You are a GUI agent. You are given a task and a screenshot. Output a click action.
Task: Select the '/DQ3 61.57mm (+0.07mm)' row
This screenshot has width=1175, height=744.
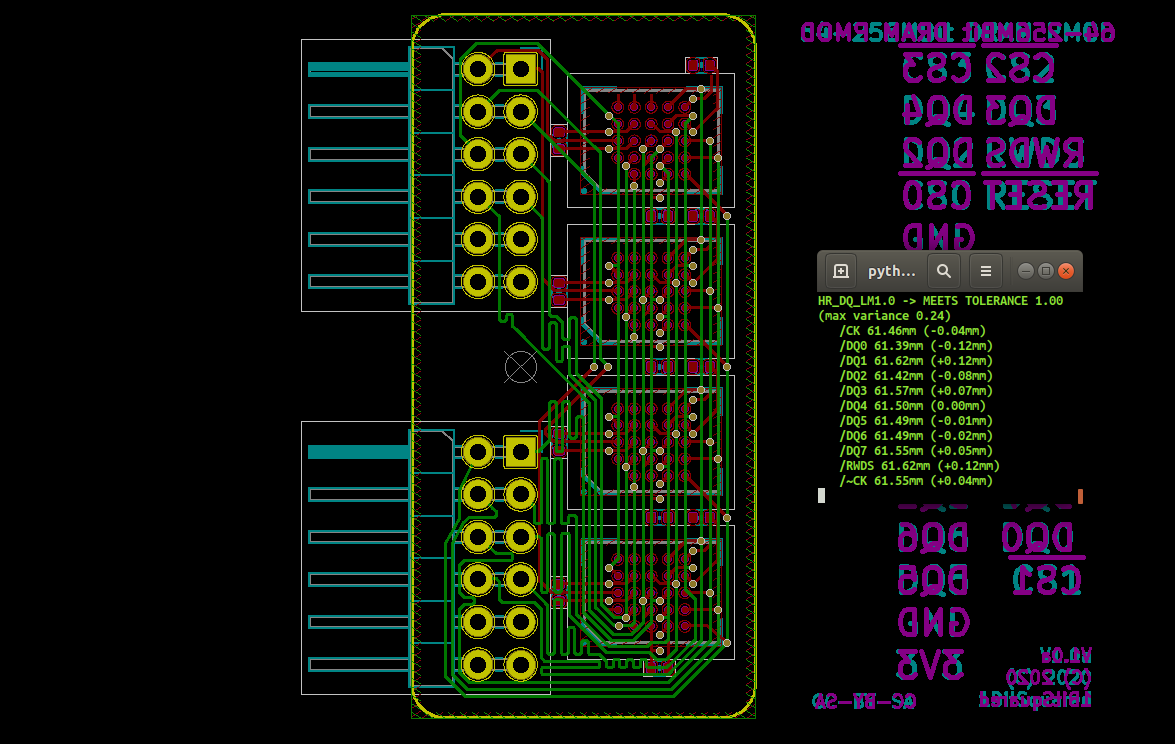pyautogui.click(x=916, y=390)
